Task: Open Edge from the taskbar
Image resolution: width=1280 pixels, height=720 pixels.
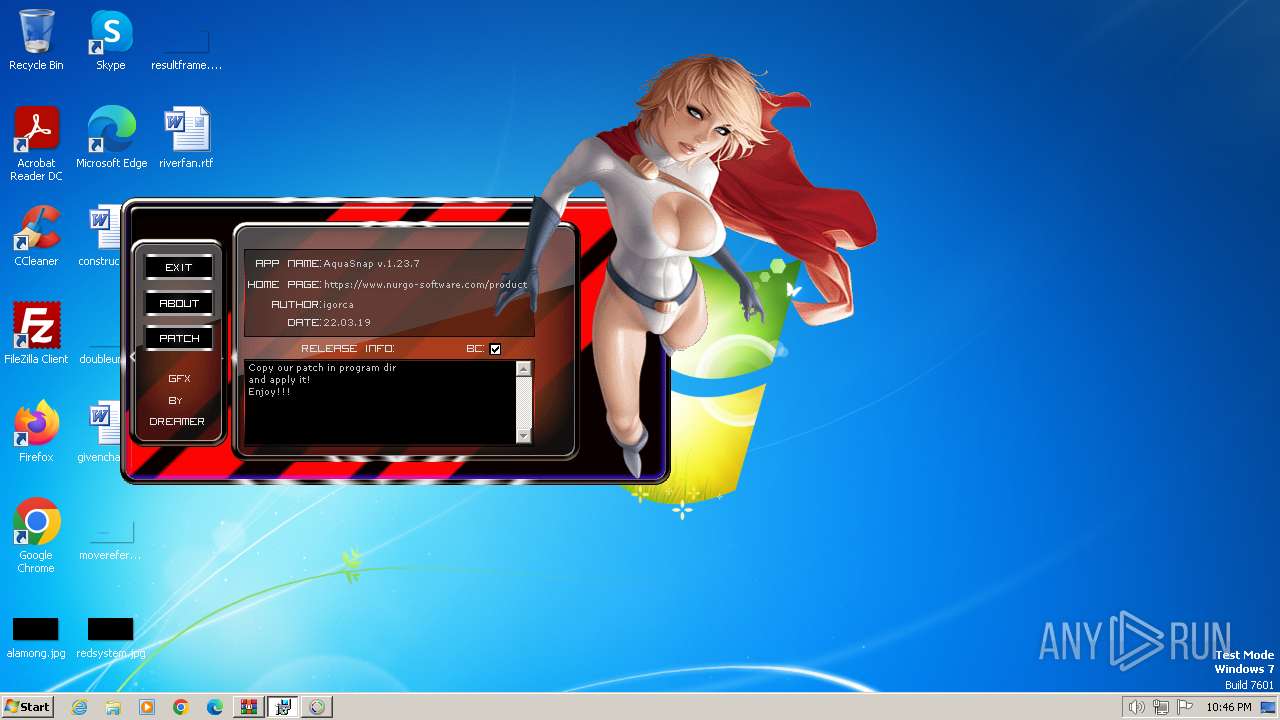Action: 215,707
